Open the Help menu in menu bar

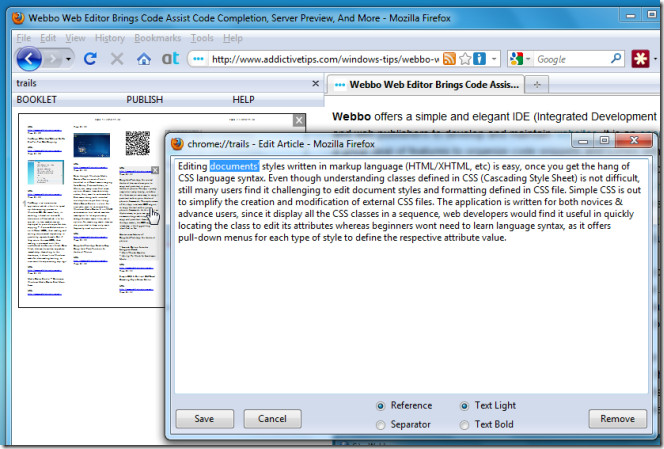coord(232,38)
